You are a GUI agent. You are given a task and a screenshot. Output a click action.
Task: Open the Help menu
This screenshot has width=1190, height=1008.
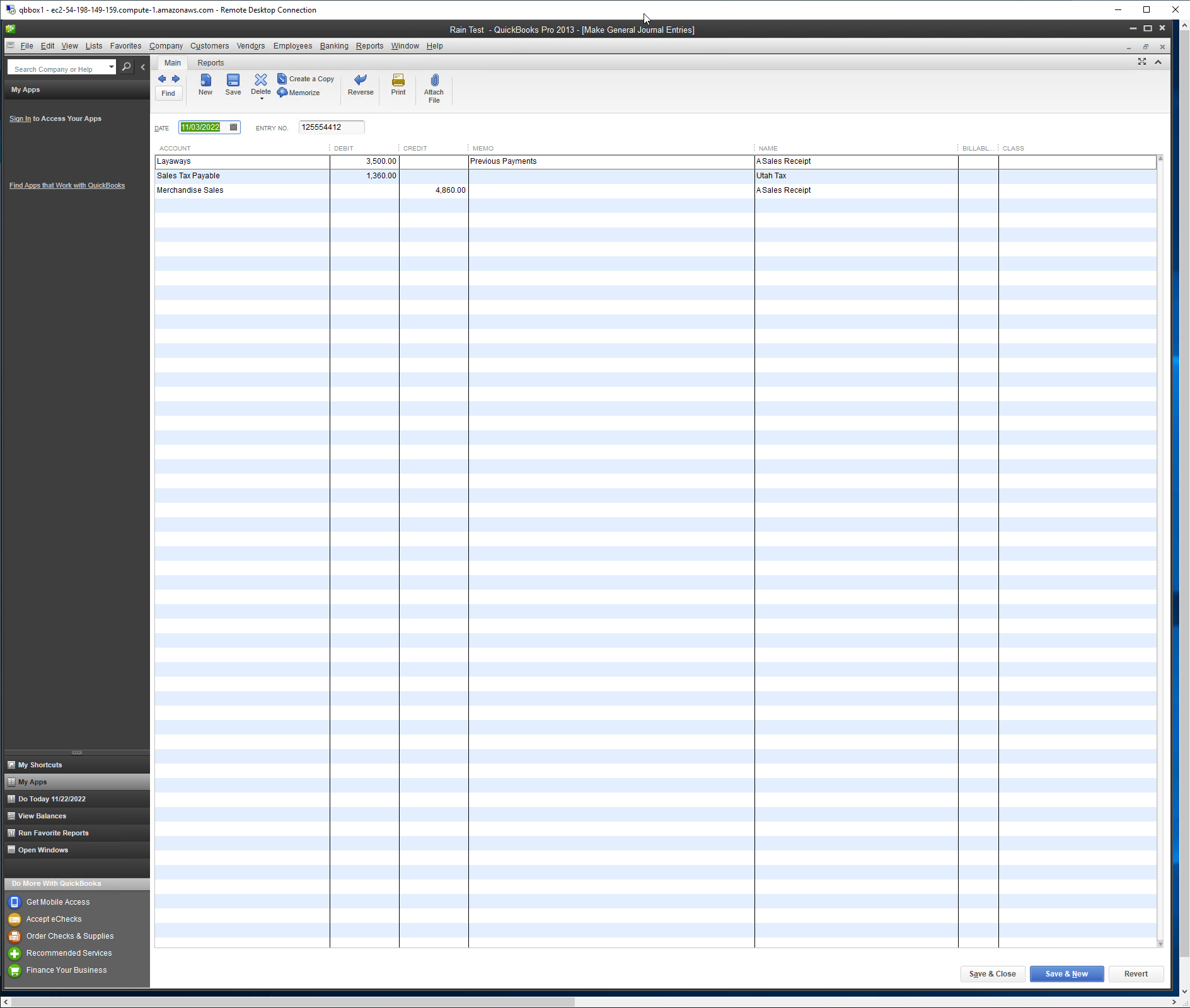click(x=434, y=46)
